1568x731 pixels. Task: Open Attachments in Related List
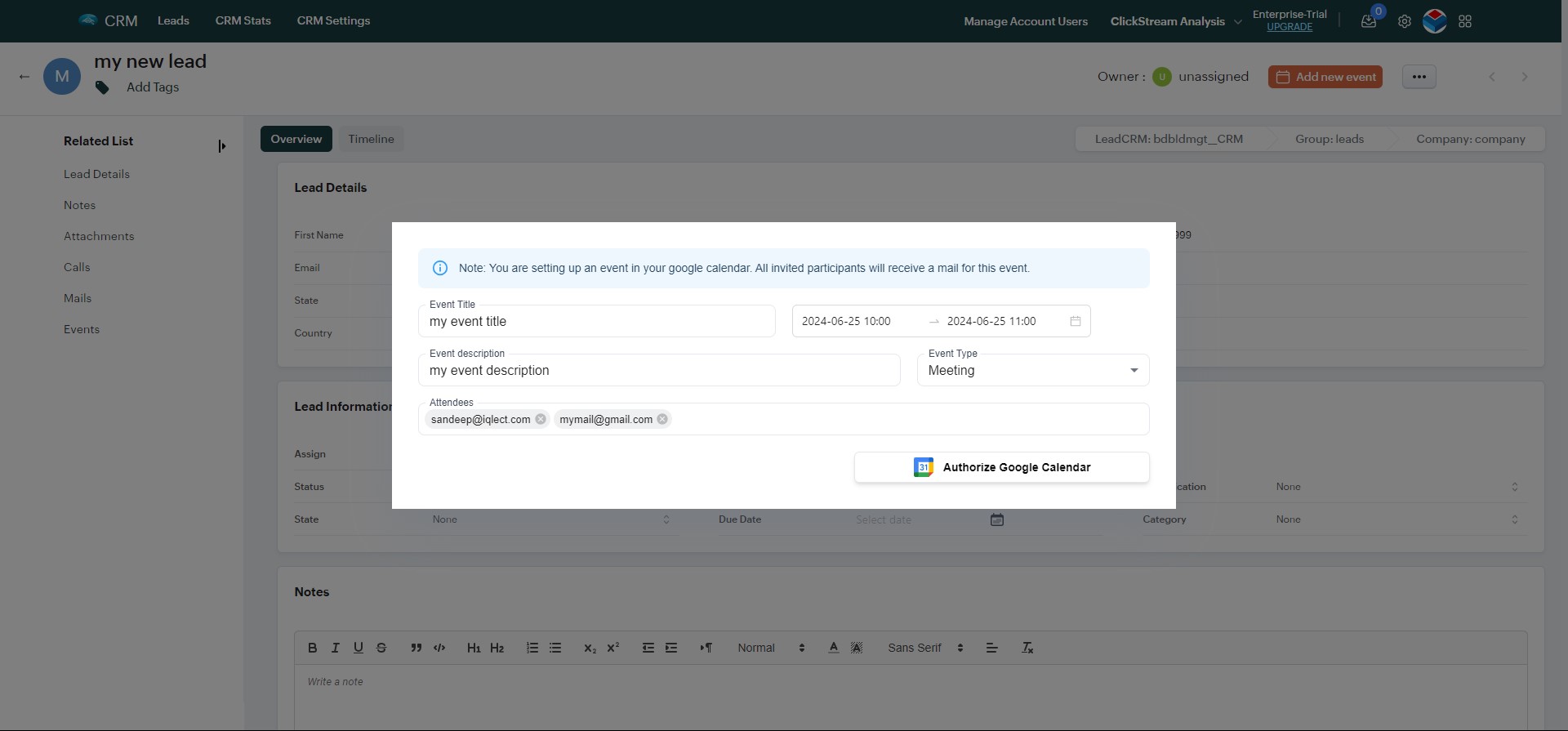[99, 236]
